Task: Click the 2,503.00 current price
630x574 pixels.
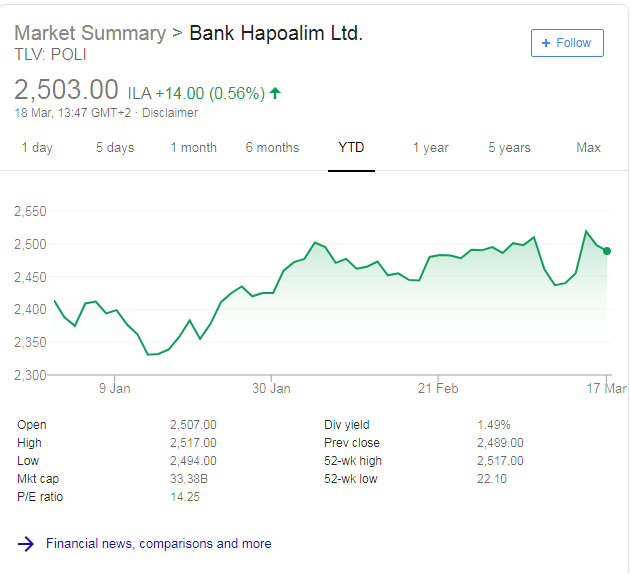Action: (66, 90)
